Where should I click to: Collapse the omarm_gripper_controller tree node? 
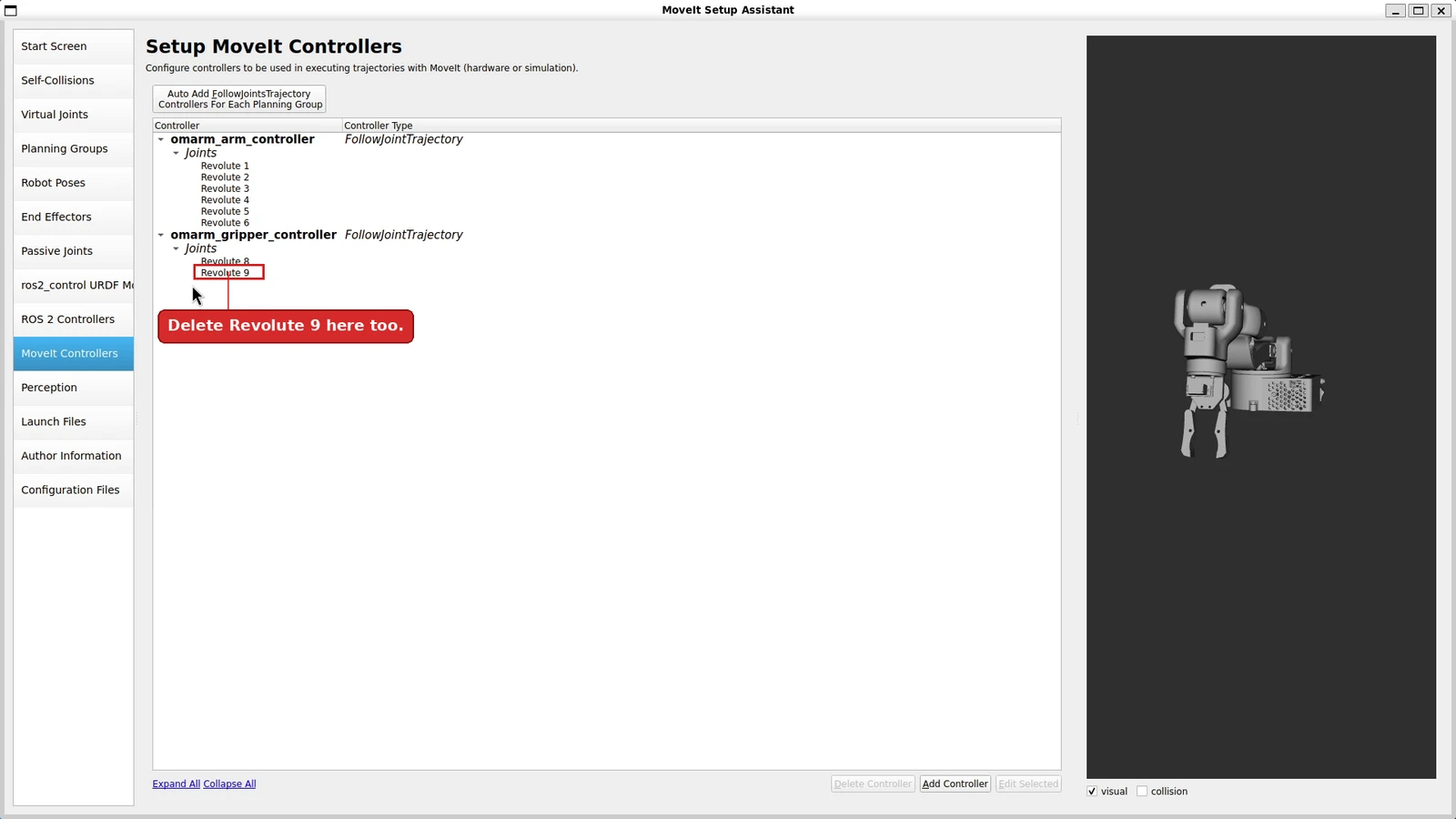[x=161, y=235]
